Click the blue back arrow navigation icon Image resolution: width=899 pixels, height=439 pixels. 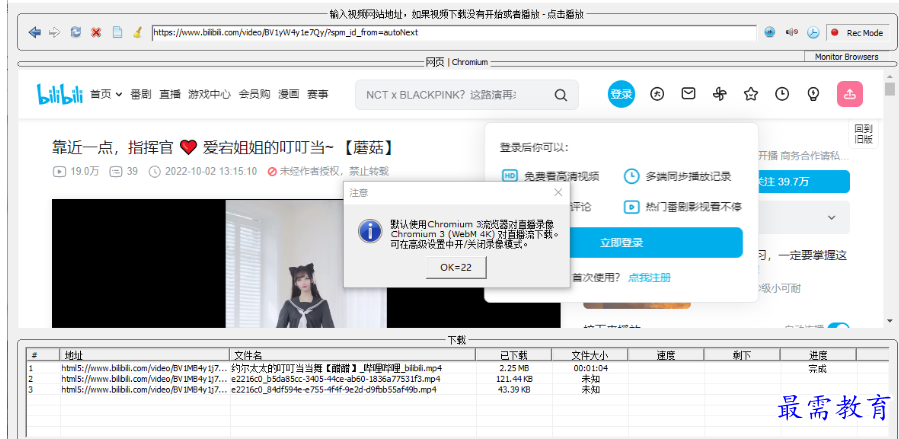click(x=34, y=32)
